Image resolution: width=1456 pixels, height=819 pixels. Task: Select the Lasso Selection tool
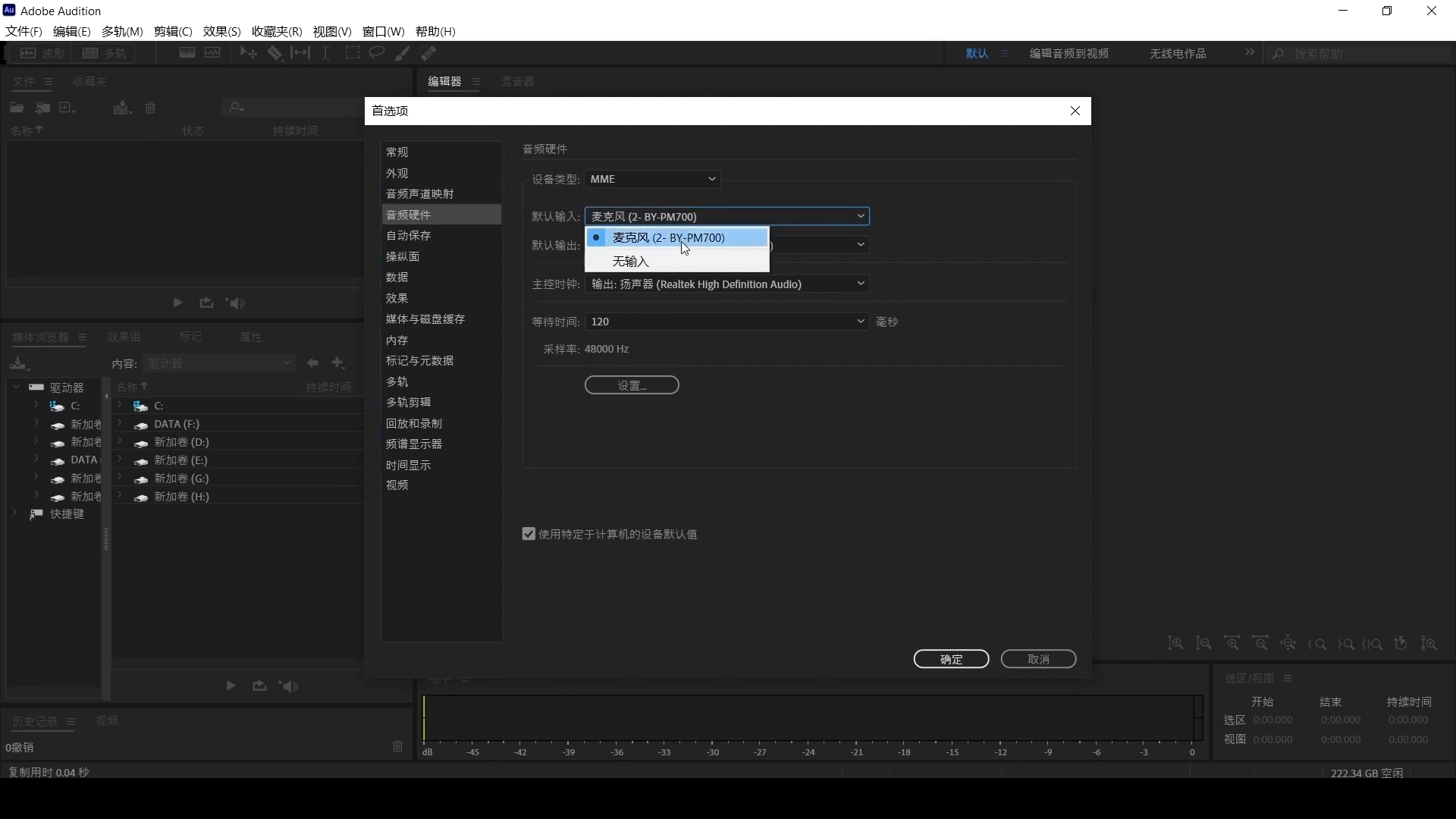[x=376, y=53]
